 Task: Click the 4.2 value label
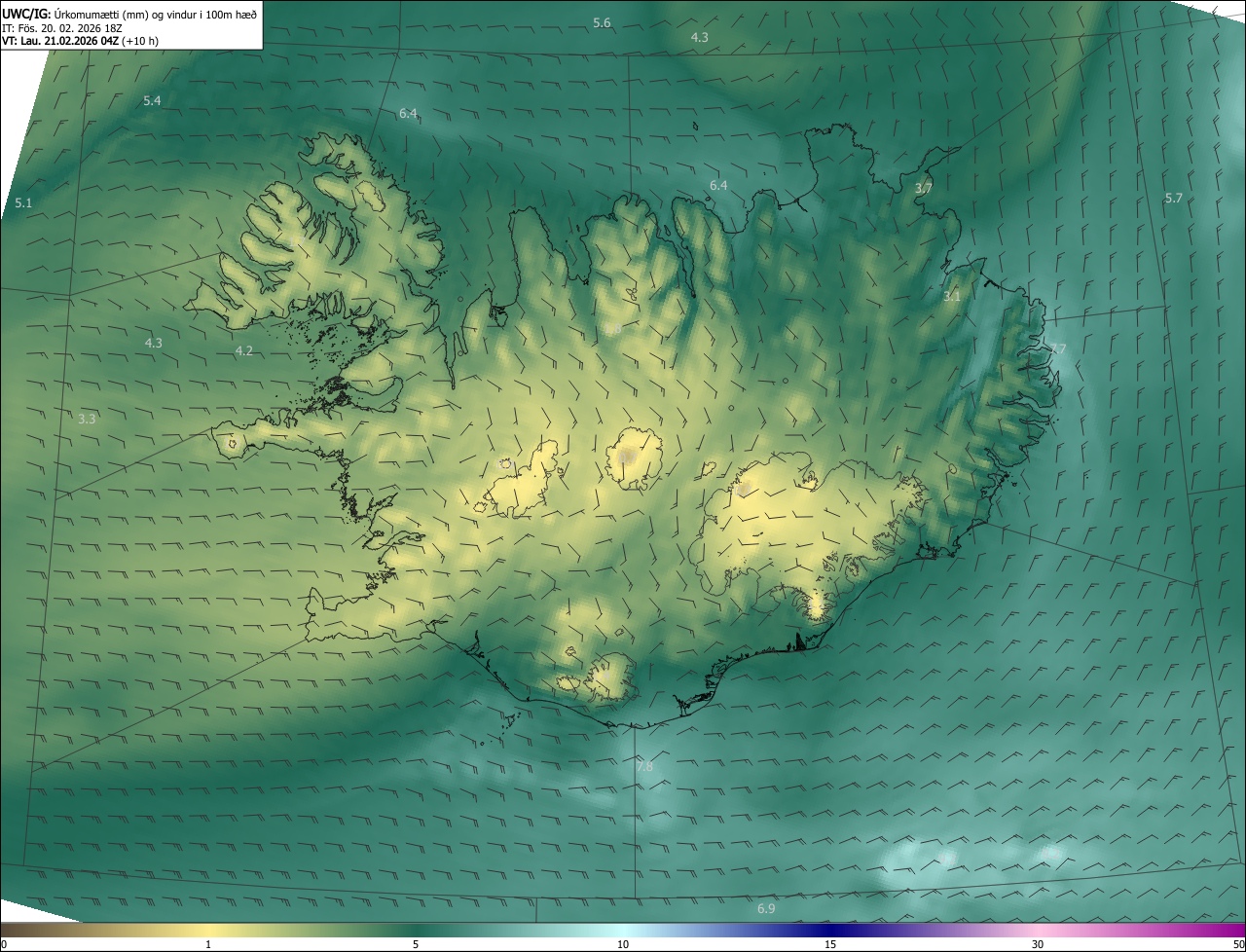243,350
